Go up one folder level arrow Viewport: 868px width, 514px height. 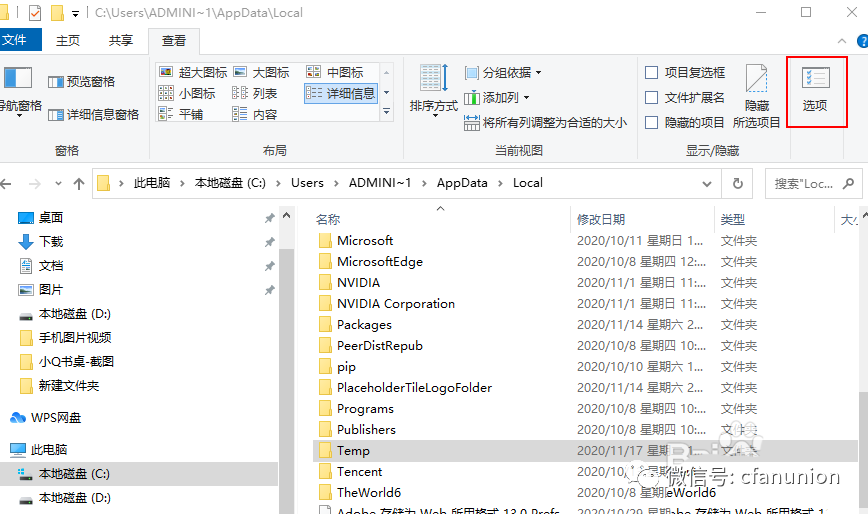pyautogui.click(x=79, y=184)
